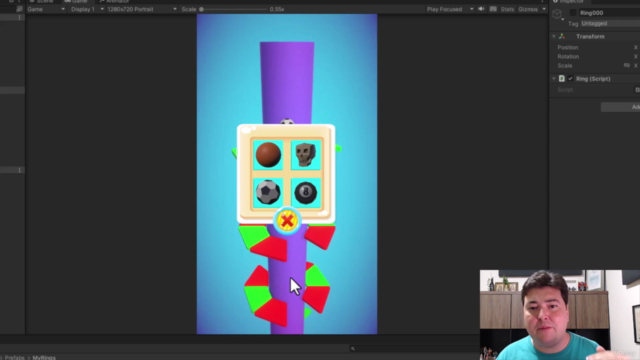This screenshot has height=360, width=640.
Task: Select the skull ball skin
Action: pos(305,155)
